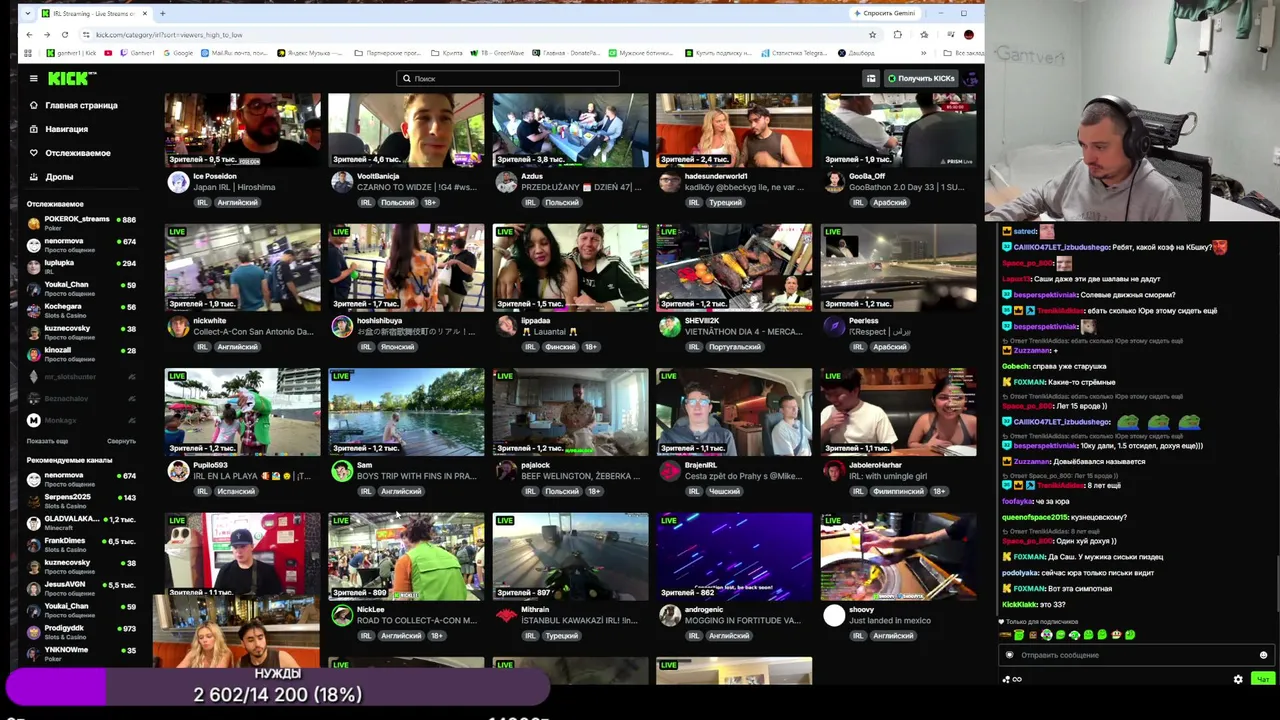This screenshot has height=720, width=1280.
Task: Open the Kick hamburger sidebar menu
Action: (33, 78)
